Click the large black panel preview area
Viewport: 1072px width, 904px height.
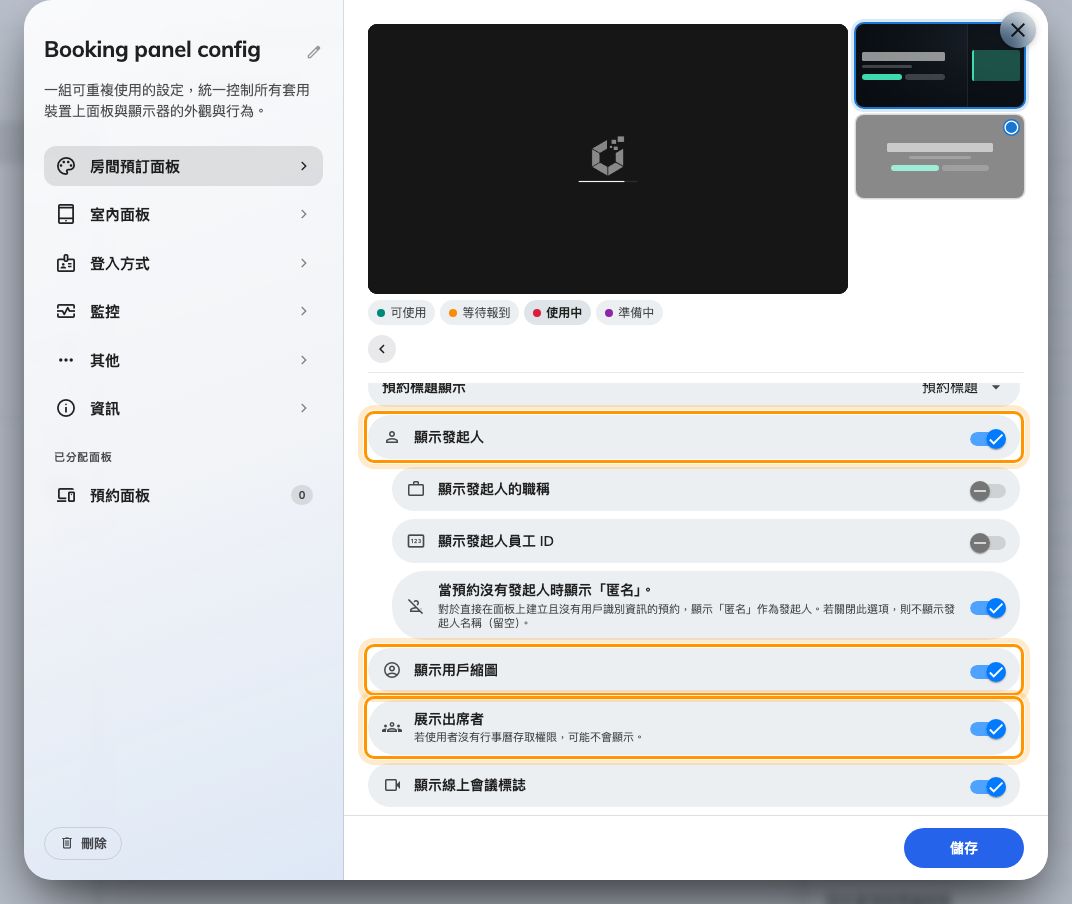click(x=608, y=159)
